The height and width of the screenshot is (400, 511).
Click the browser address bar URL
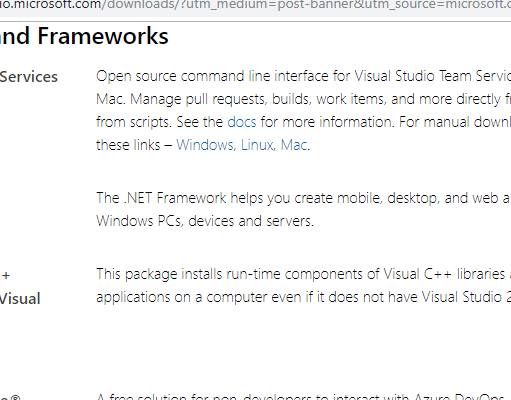click(x=255, y=5)
